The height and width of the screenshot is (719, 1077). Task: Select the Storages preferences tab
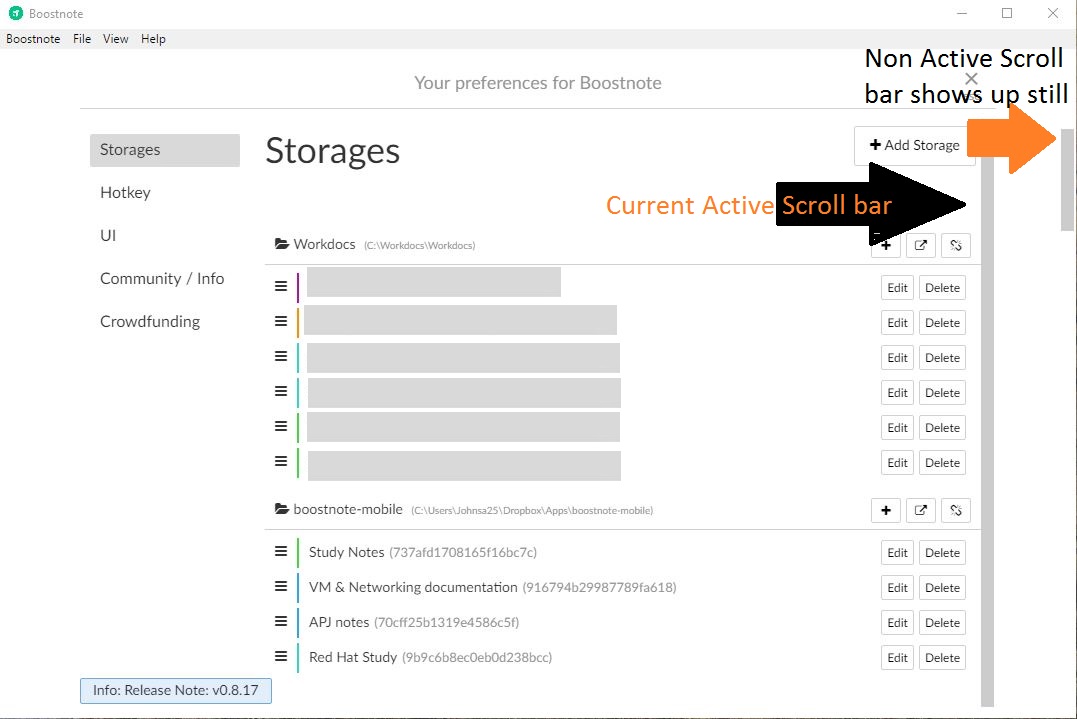[165, 150]
